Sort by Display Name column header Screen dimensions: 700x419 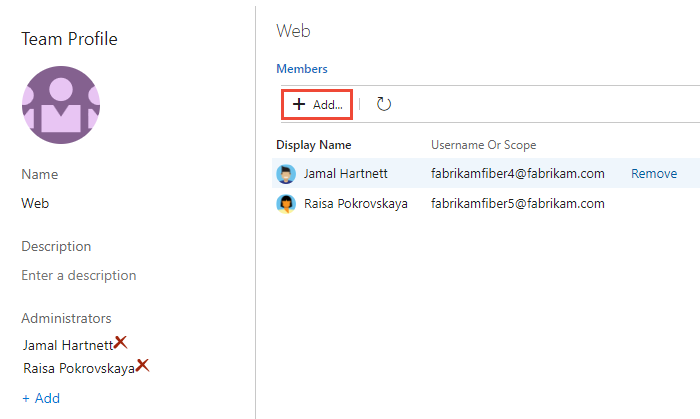314,145
